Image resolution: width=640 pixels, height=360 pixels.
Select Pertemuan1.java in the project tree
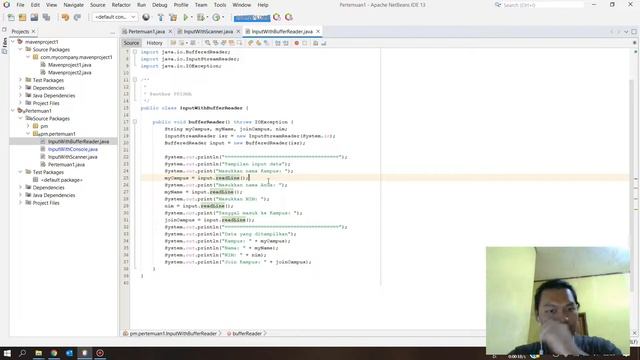pos(67,164)
